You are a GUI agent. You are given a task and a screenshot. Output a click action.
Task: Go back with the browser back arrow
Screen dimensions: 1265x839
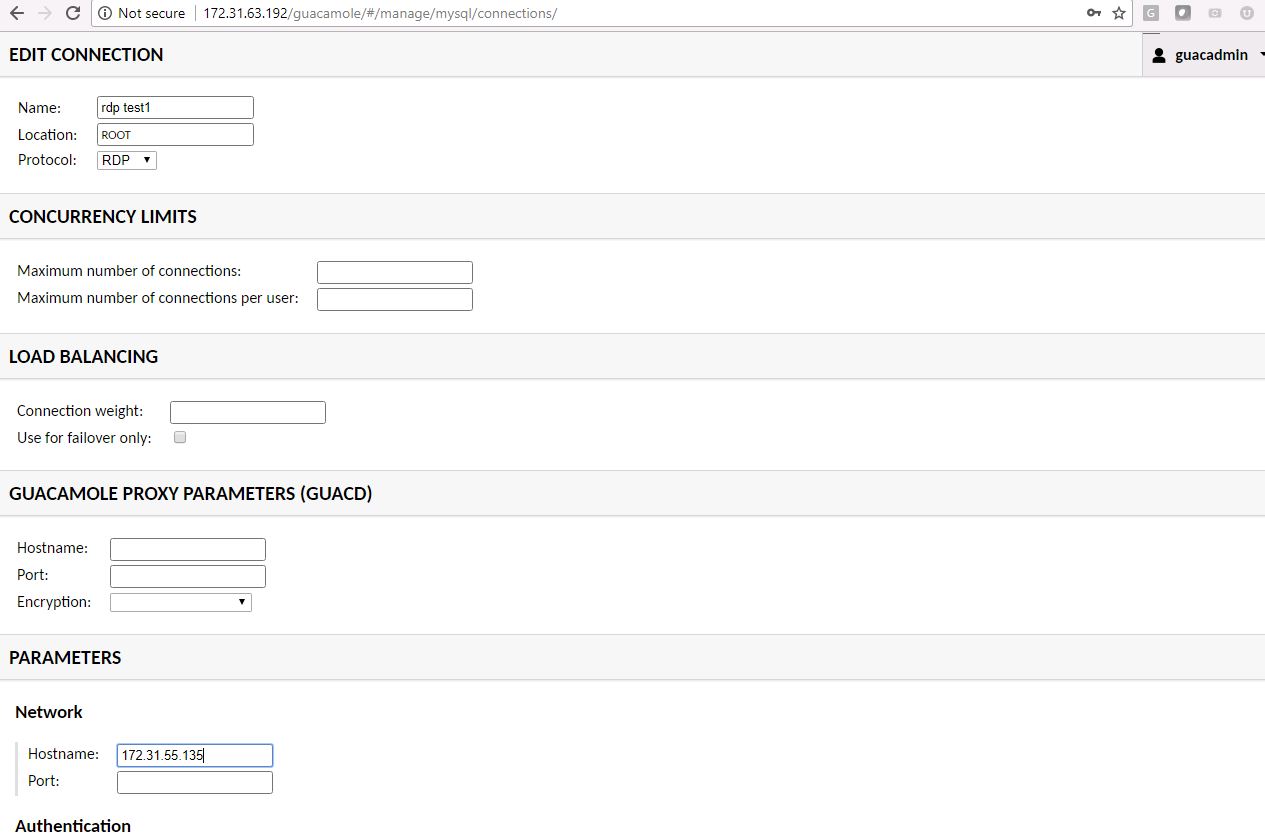16,13
